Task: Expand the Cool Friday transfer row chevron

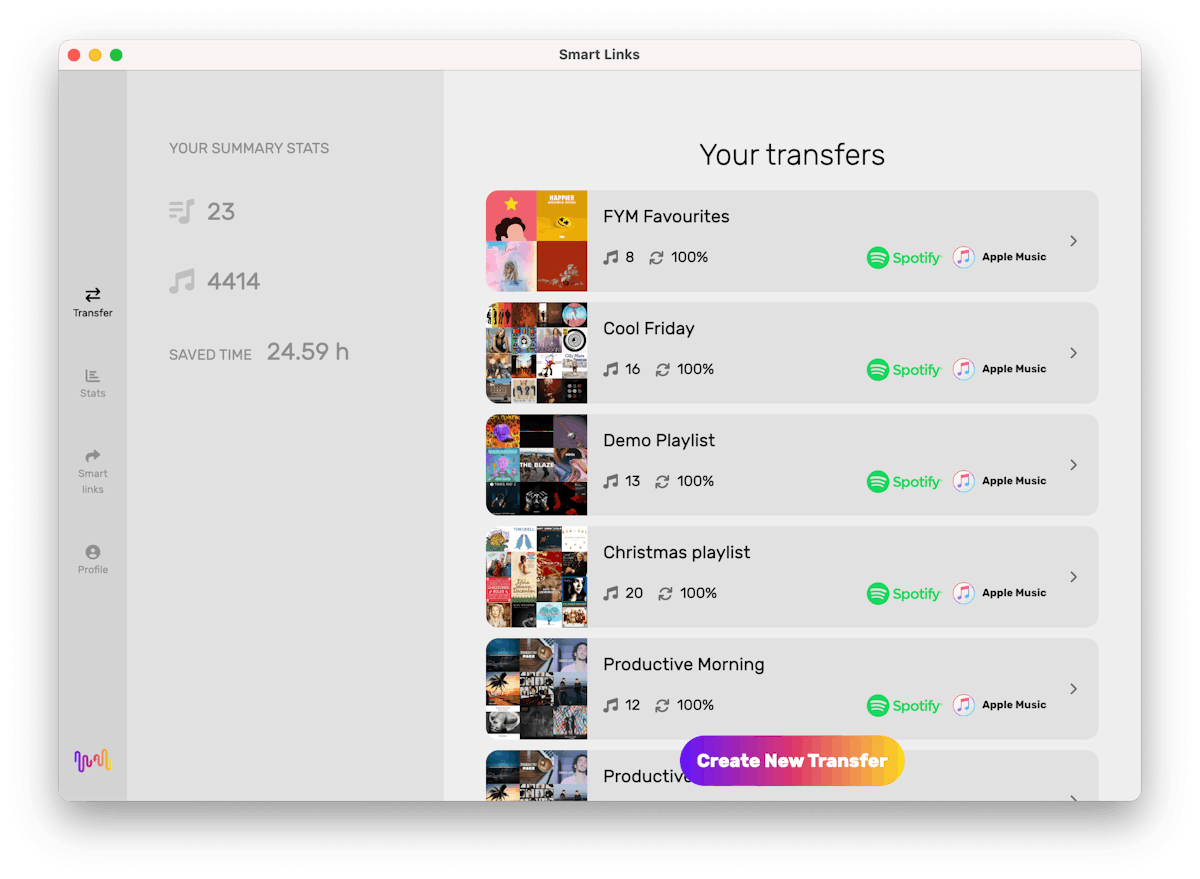Action: point(1073,353)
